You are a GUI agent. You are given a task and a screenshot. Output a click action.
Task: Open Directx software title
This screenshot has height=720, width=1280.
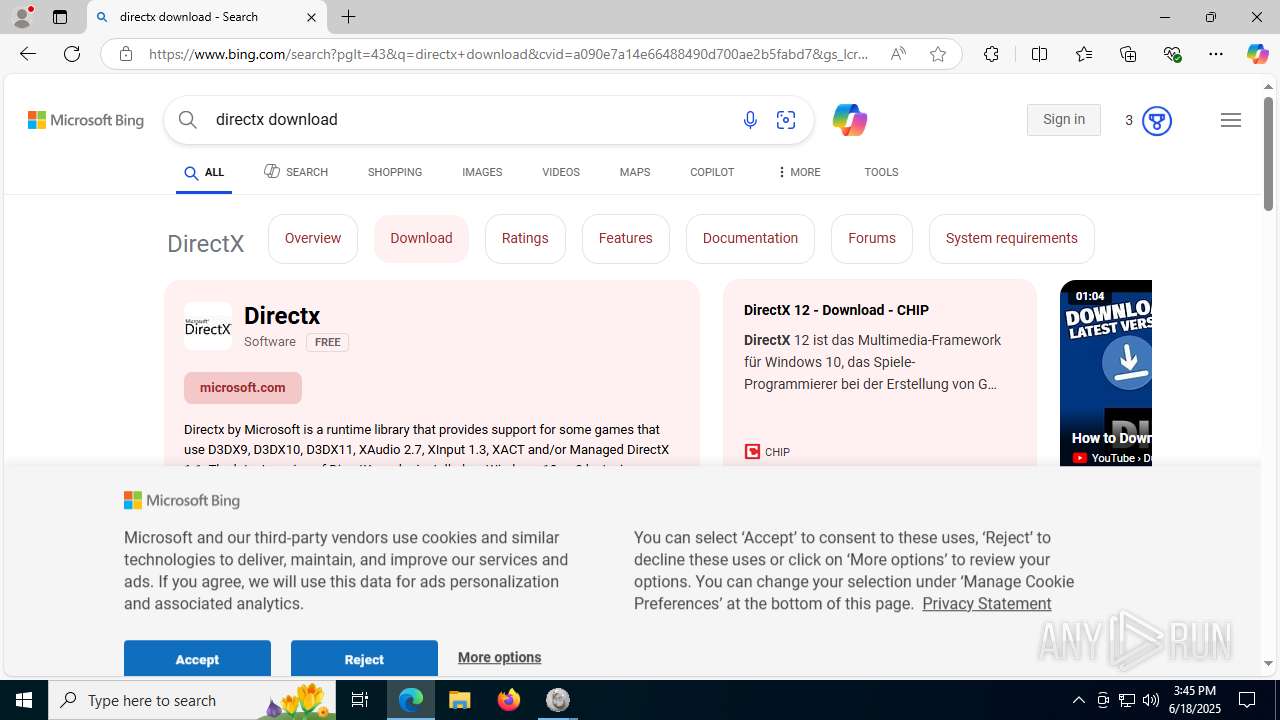pos(282,316)
